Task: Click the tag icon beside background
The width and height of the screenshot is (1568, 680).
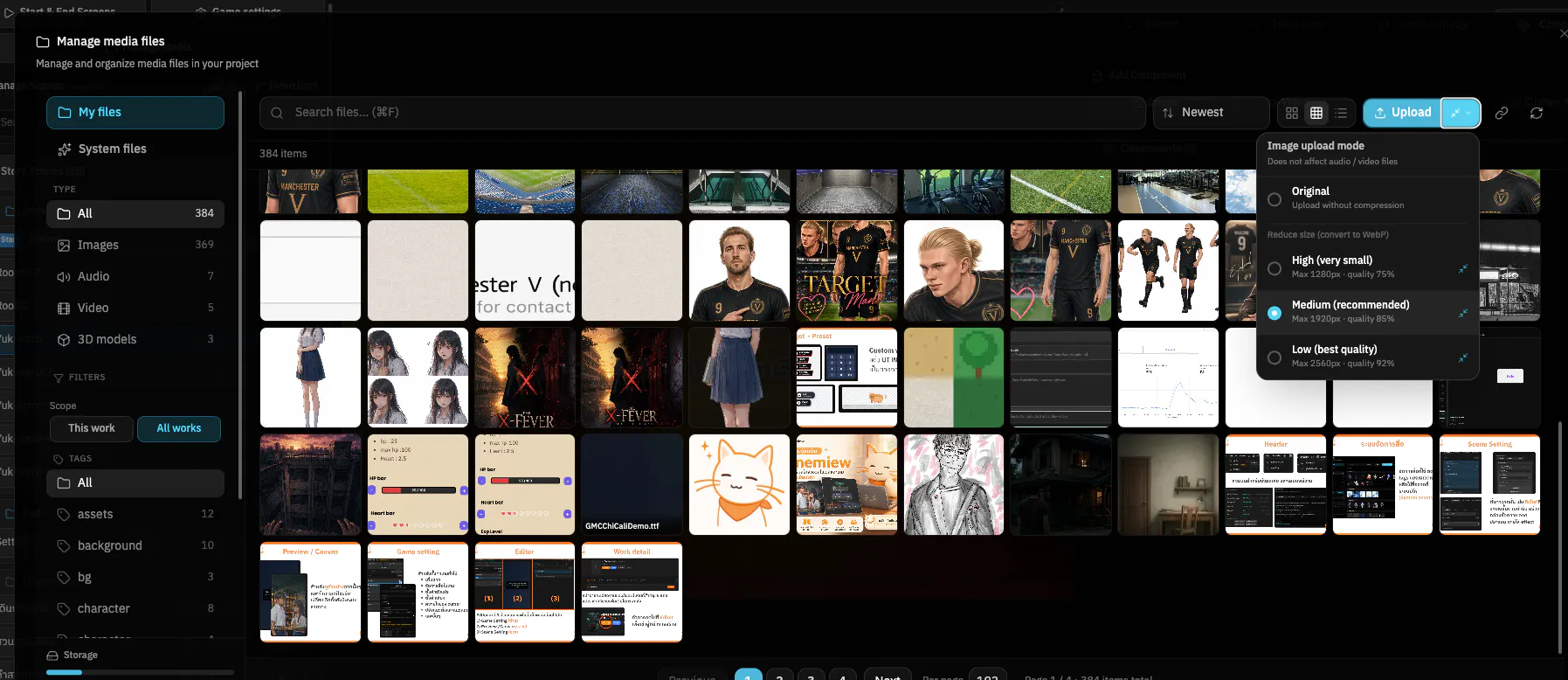Action: [x=64, y=546]
